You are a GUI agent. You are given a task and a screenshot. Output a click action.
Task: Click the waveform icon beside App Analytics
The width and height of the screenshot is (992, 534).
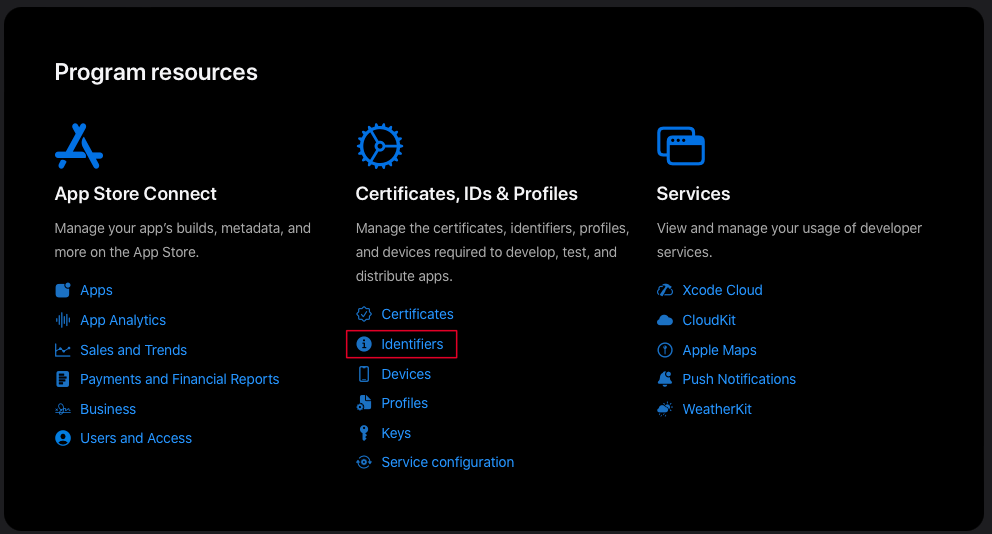63,320
